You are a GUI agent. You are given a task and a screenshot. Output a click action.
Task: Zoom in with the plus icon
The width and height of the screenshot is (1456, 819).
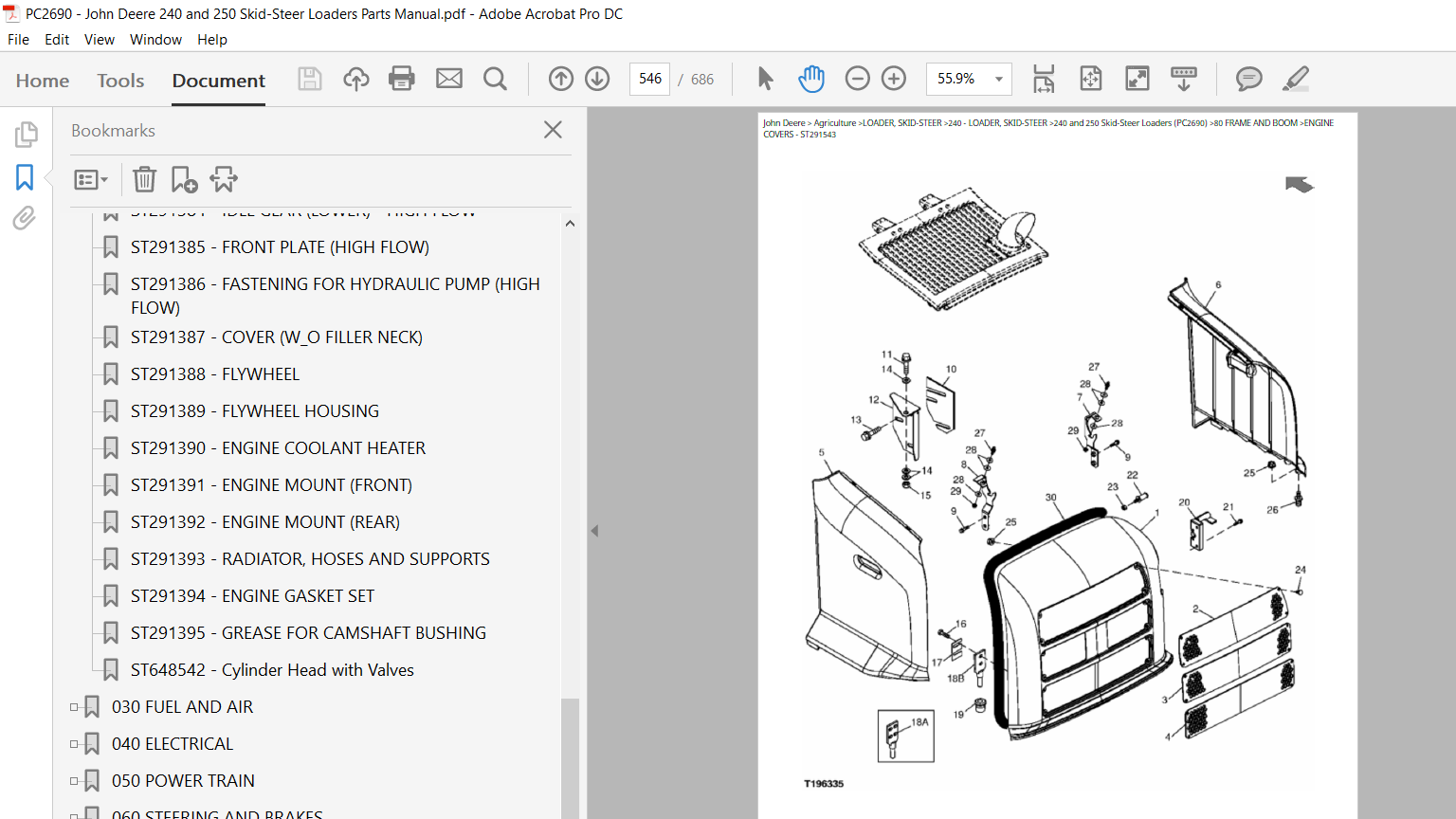pos(894,79)
